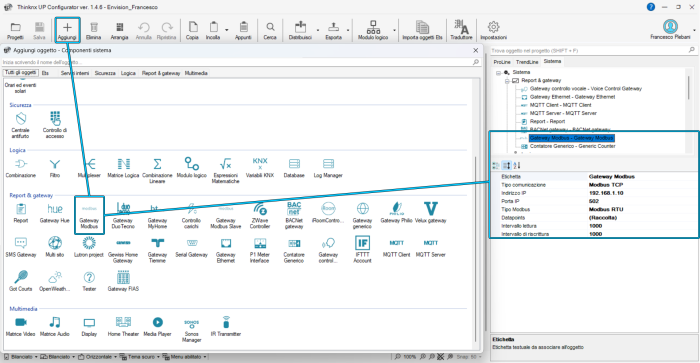Click the Indirizzo IP value 192.168.1.10
This screenshot has height=363, width=700.
pyautogui.click(x=606, y=193)
